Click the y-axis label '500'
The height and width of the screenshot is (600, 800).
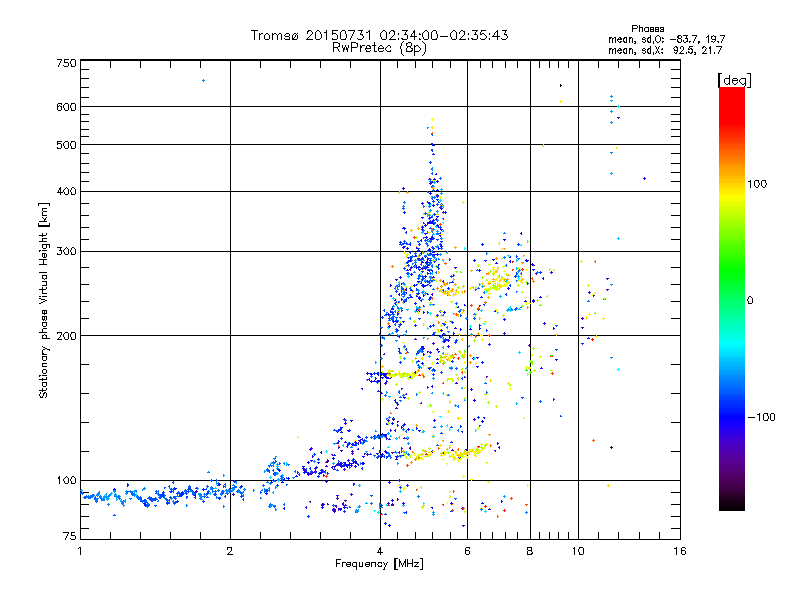point(67,145)
